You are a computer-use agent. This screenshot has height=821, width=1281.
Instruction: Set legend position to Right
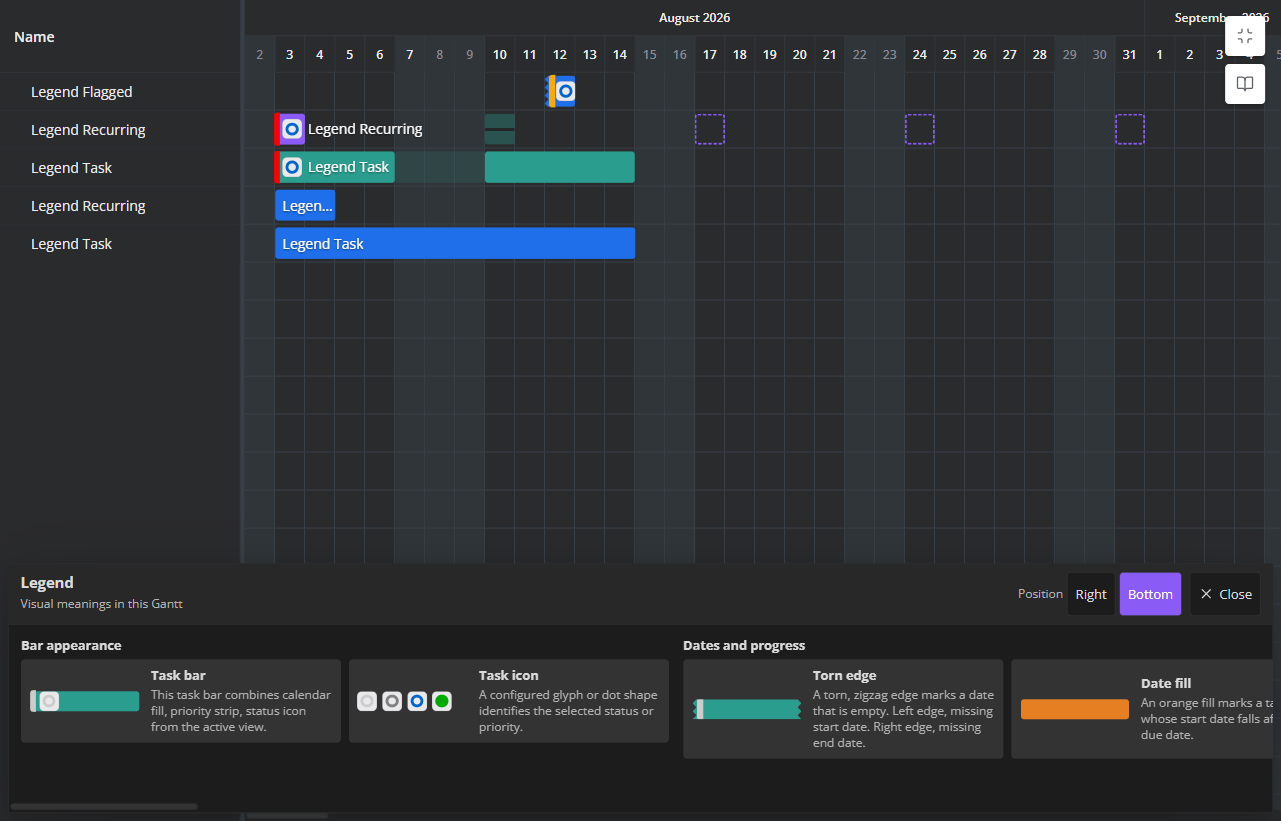pyautogui.click(x=1091, y=594)
